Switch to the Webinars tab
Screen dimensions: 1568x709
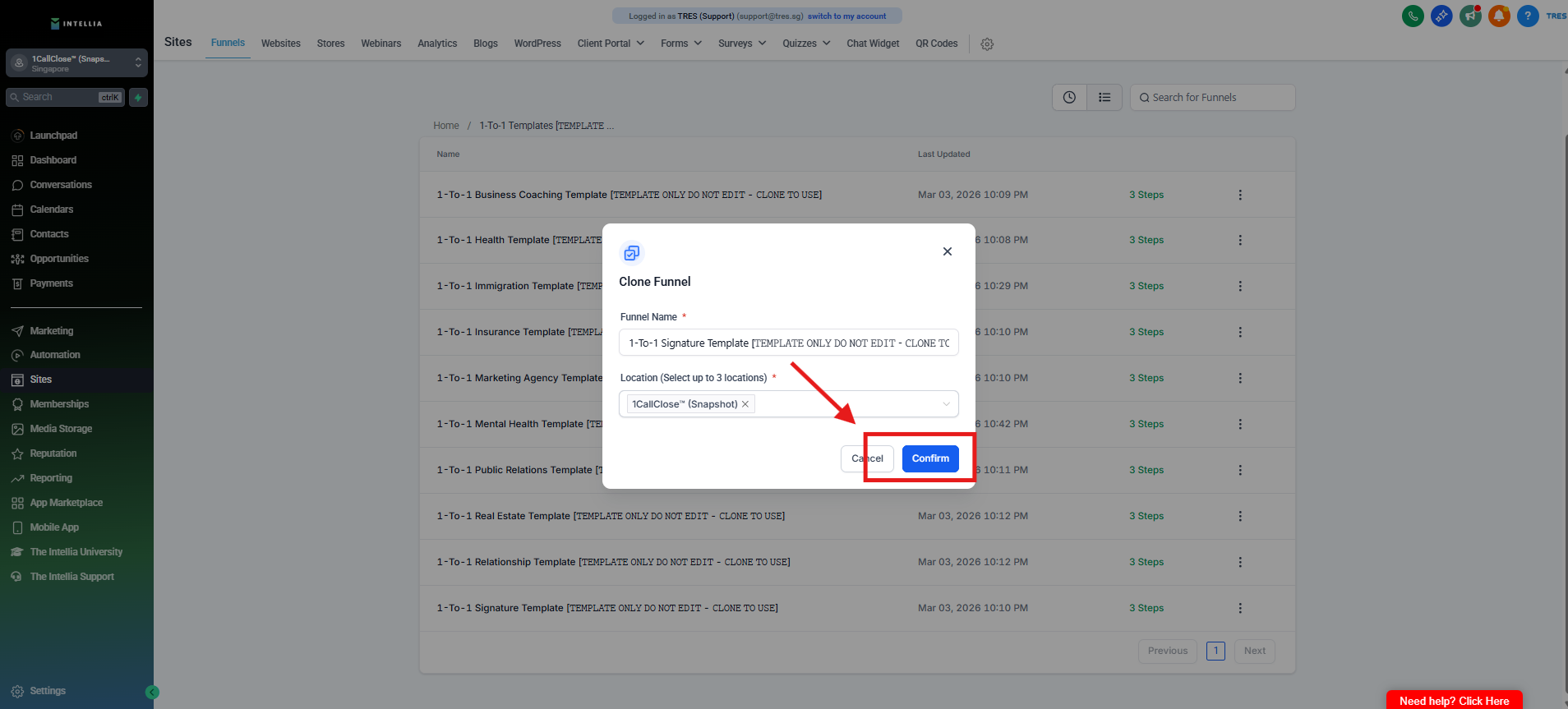pos(381,44)
